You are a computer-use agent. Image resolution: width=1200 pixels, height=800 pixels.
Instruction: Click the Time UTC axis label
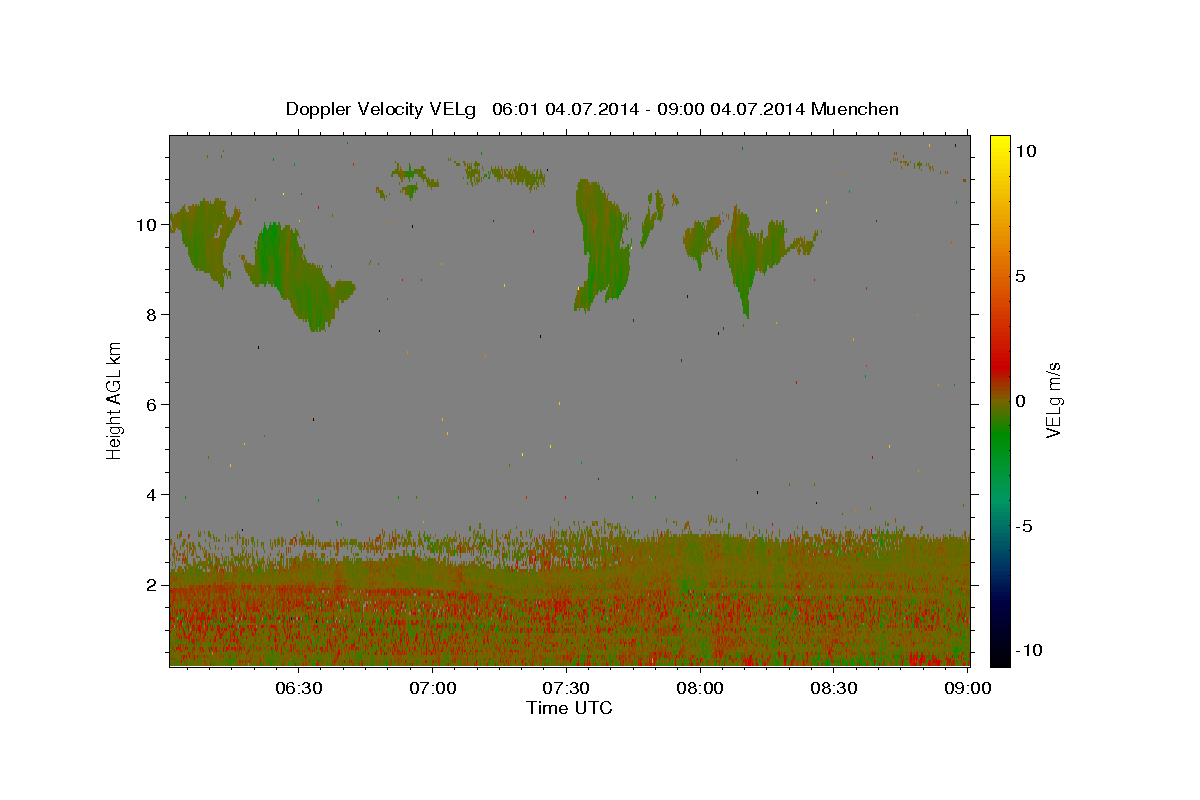[569, 708]
